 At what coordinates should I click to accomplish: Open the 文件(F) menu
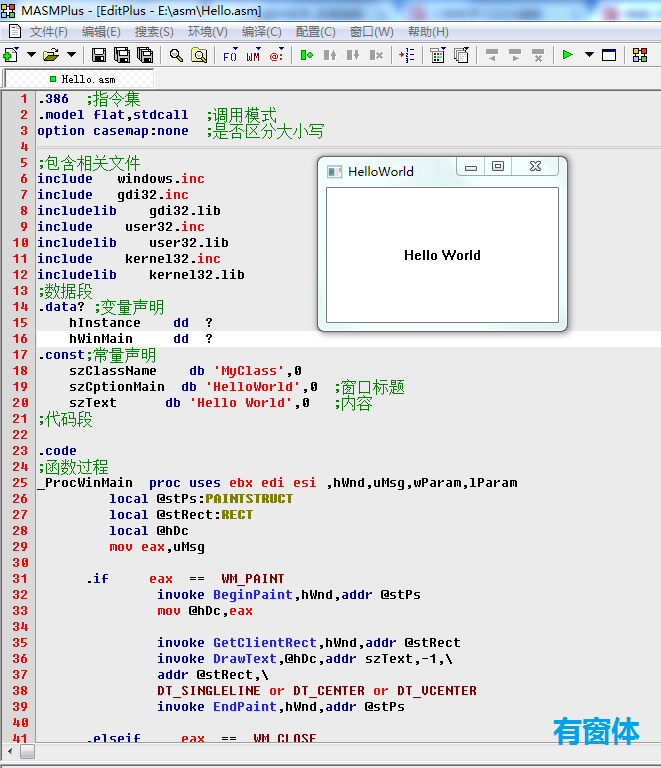pos(48,32)
